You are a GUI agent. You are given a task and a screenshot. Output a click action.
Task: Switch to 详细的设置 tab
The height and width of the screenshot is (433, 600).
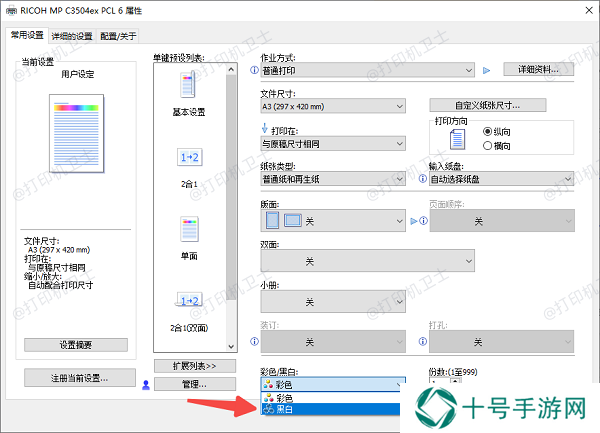pyautogui.click(x=72, y=36)
